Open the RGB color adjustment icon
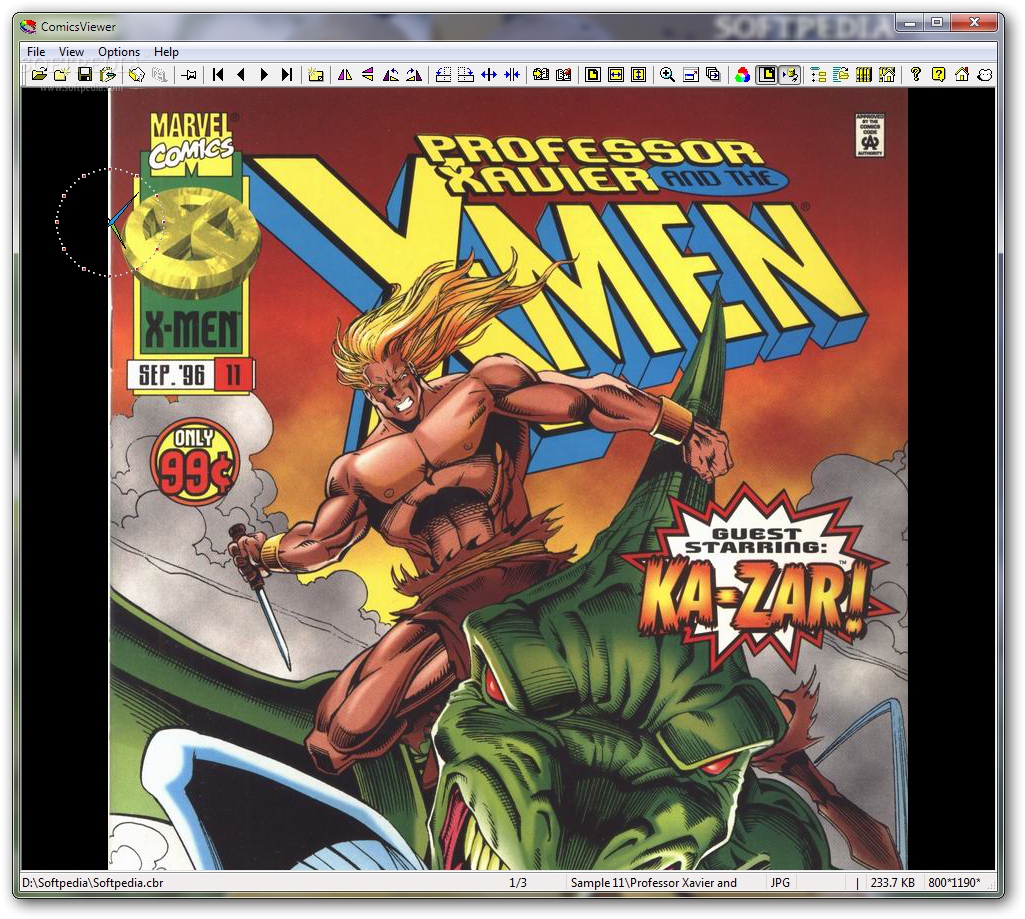The height and width of the screenshot is (919, 1025). pos(743,75)
